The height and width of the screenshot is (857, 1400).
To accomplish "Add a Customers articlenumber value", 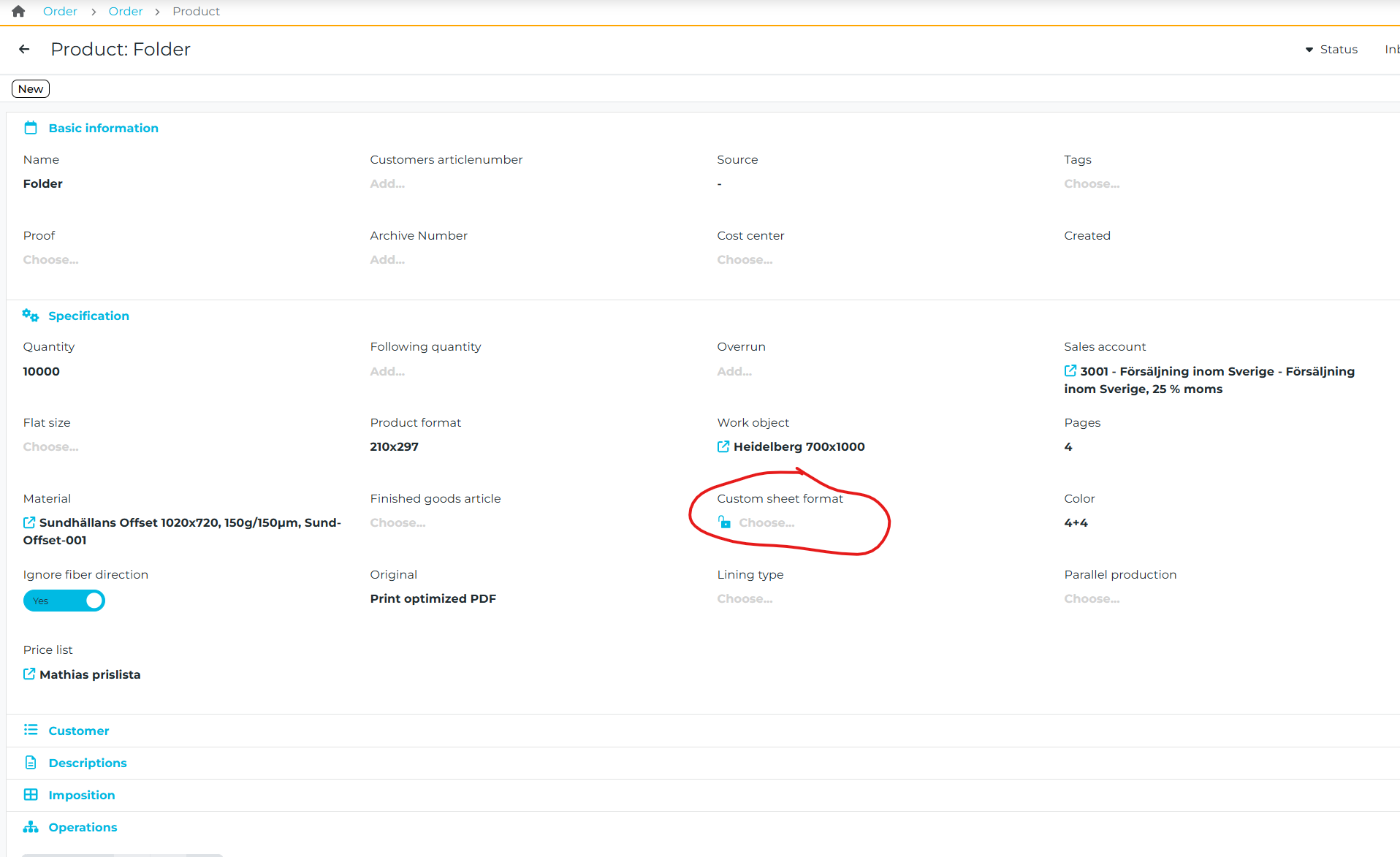I will pyautogui.click(x=387, y=183).
